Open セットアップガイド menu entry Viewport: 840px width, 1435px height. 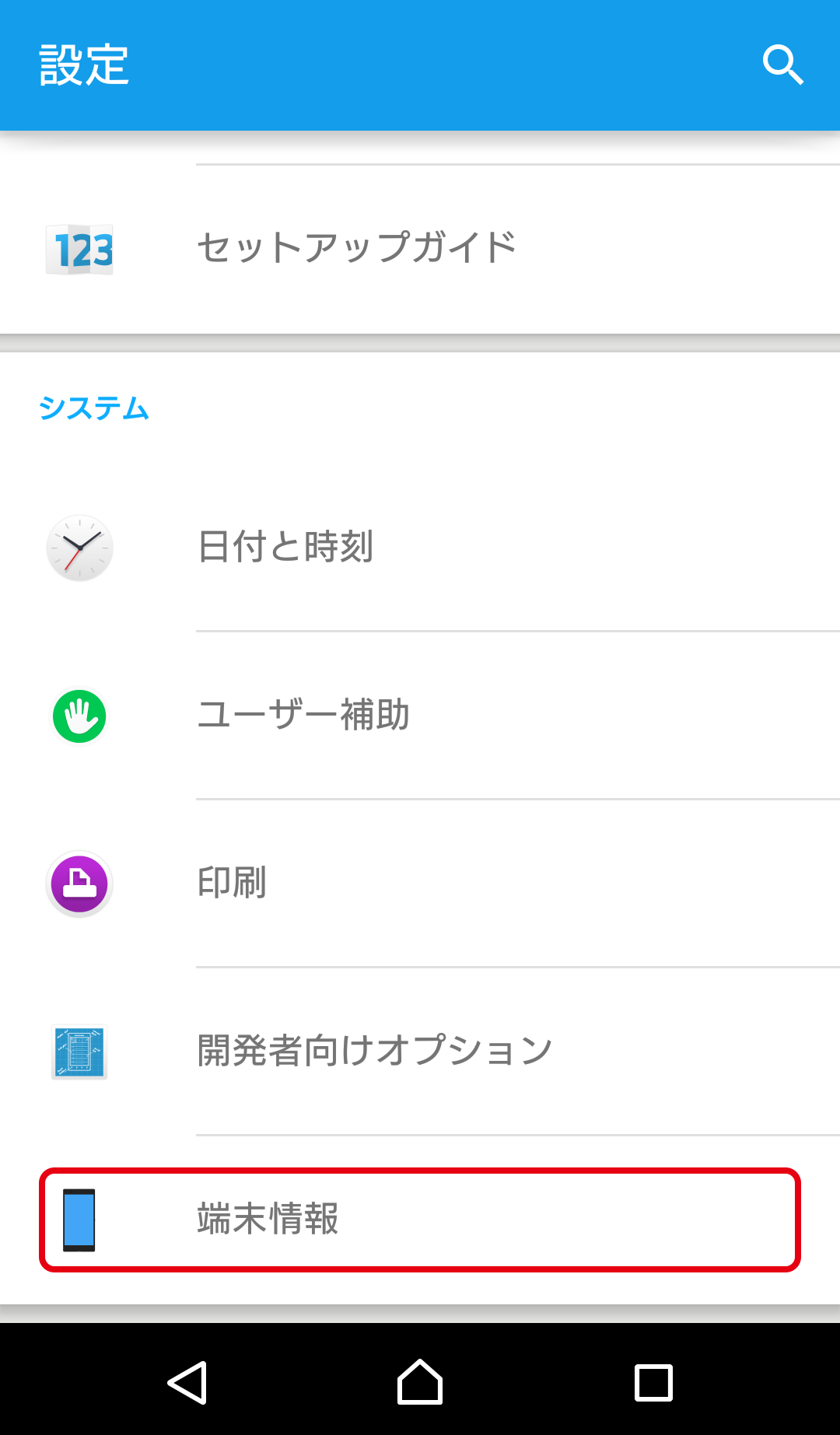coord(420,249)
